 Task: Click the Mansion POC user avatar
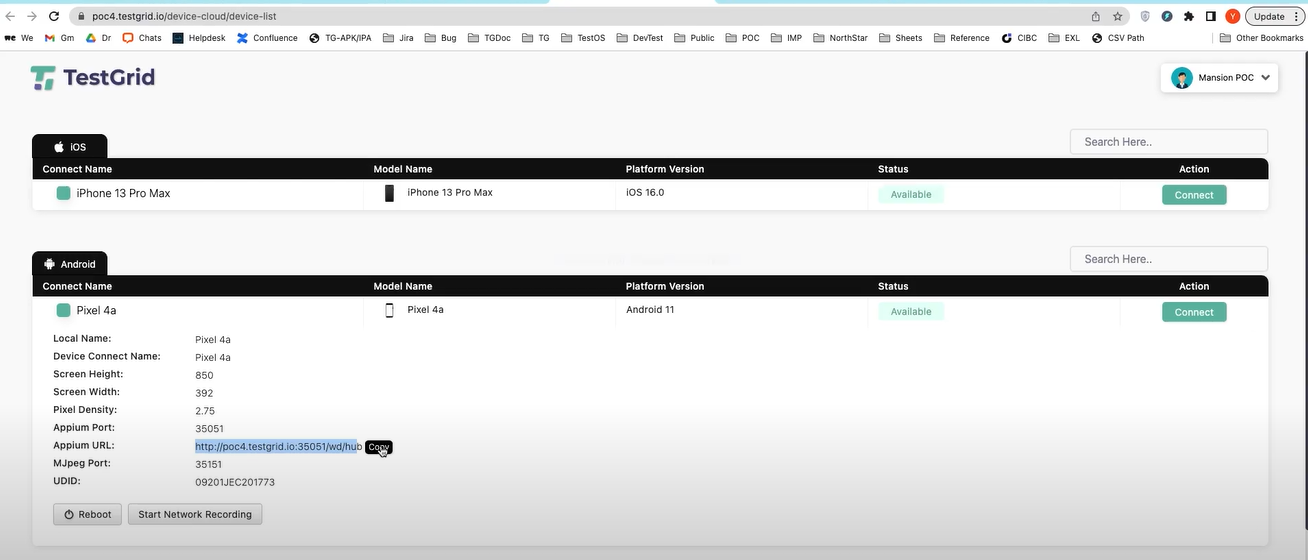click(1183, 78)
